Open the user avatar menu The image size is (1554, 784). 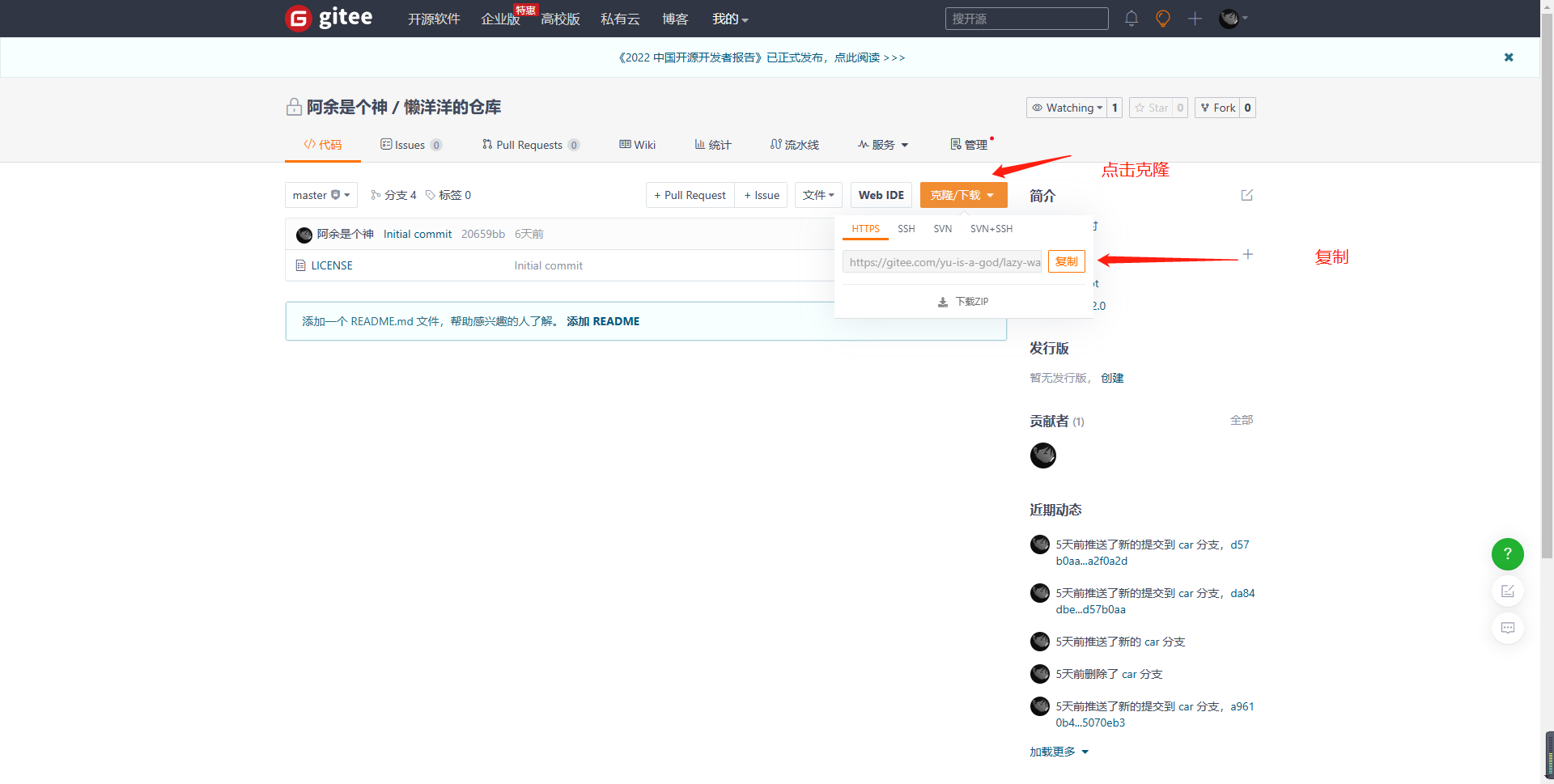pyautogui.click(x=1233, y=19)
